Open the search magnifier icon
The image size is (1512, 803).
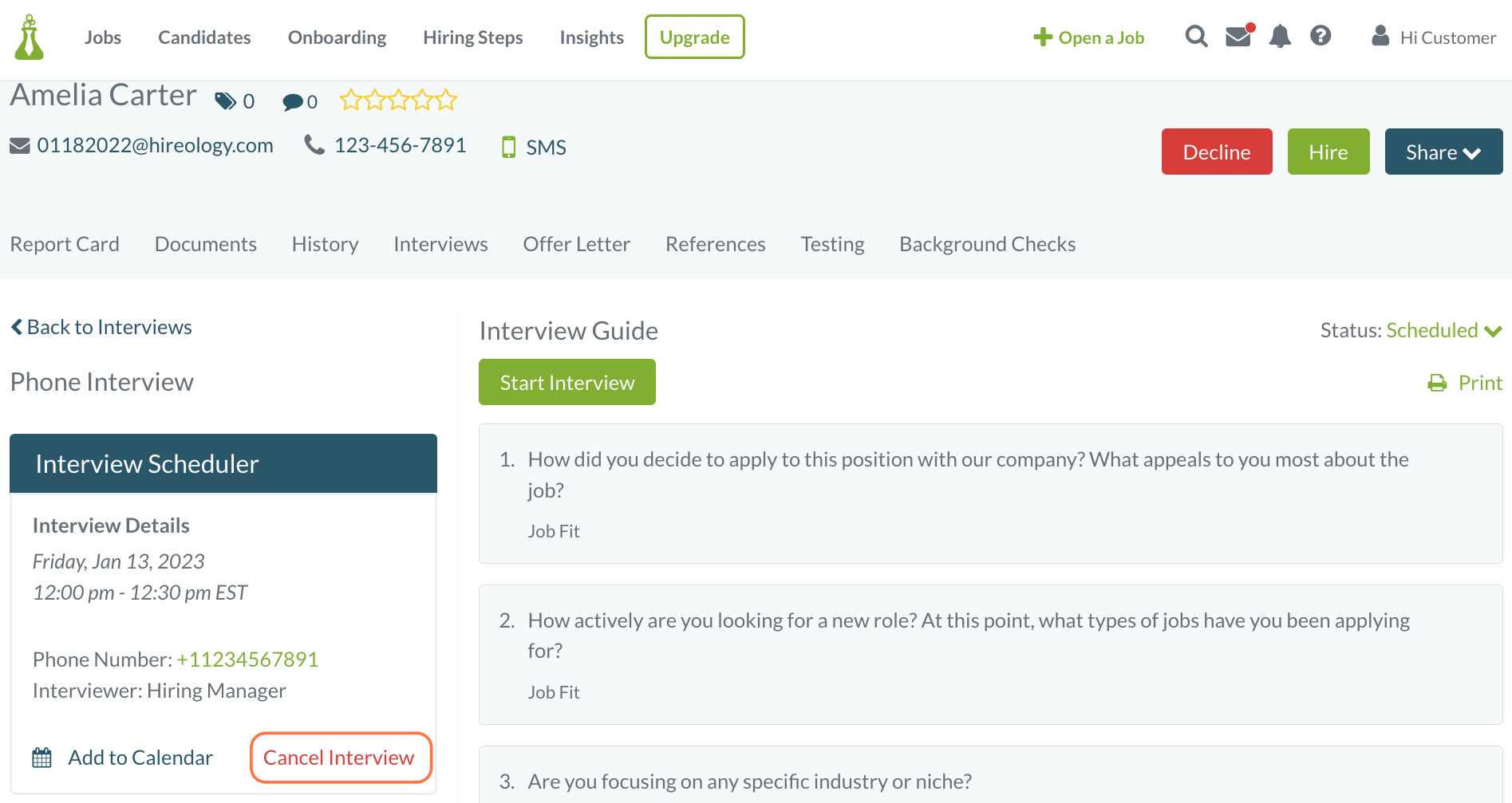click(1196, 36)
